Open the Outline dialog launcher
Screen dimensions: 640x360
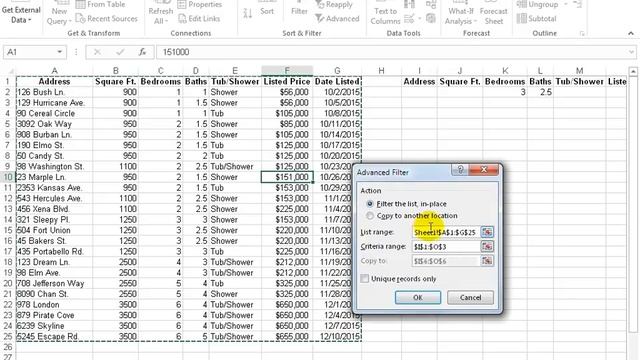[x=582, y=33]
